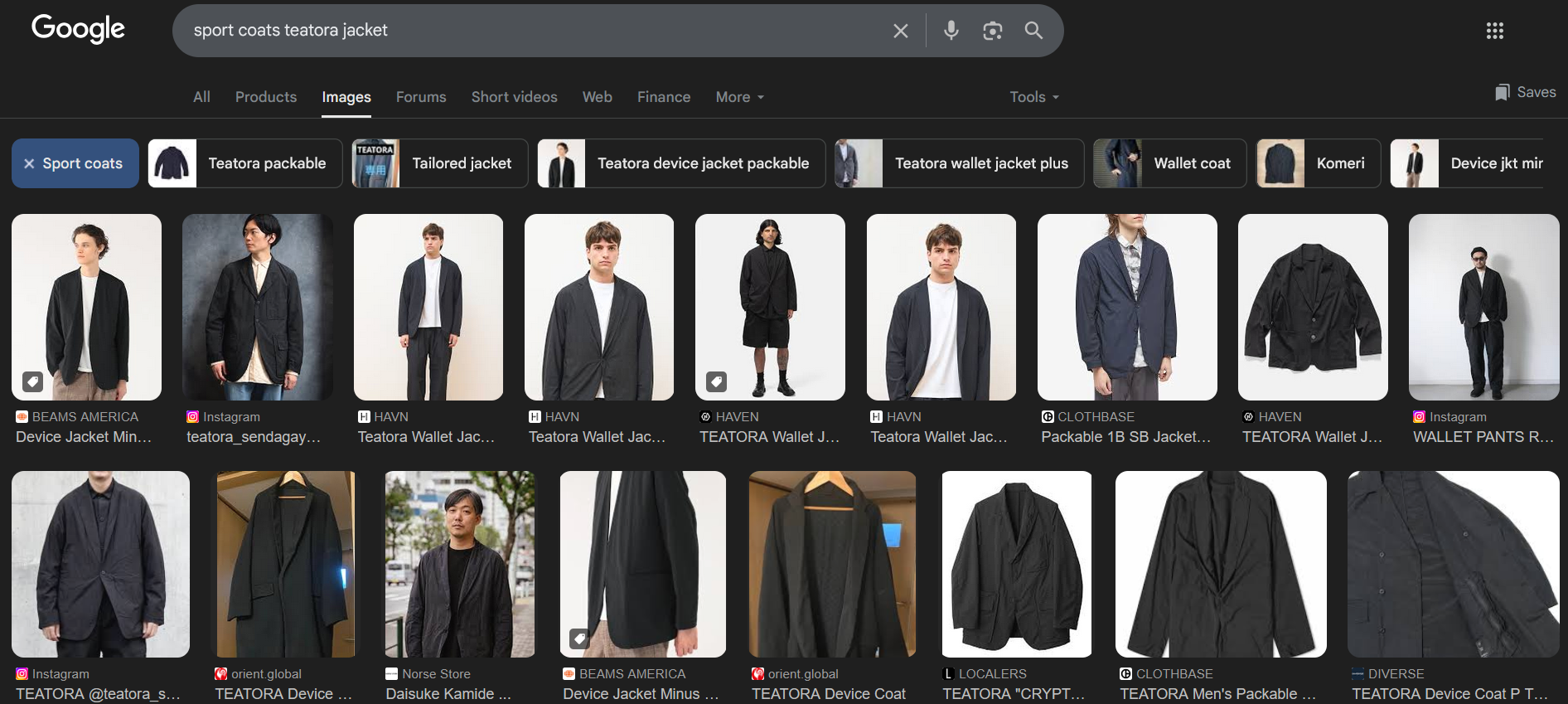Open Norse Store source link

click(428, 674)
